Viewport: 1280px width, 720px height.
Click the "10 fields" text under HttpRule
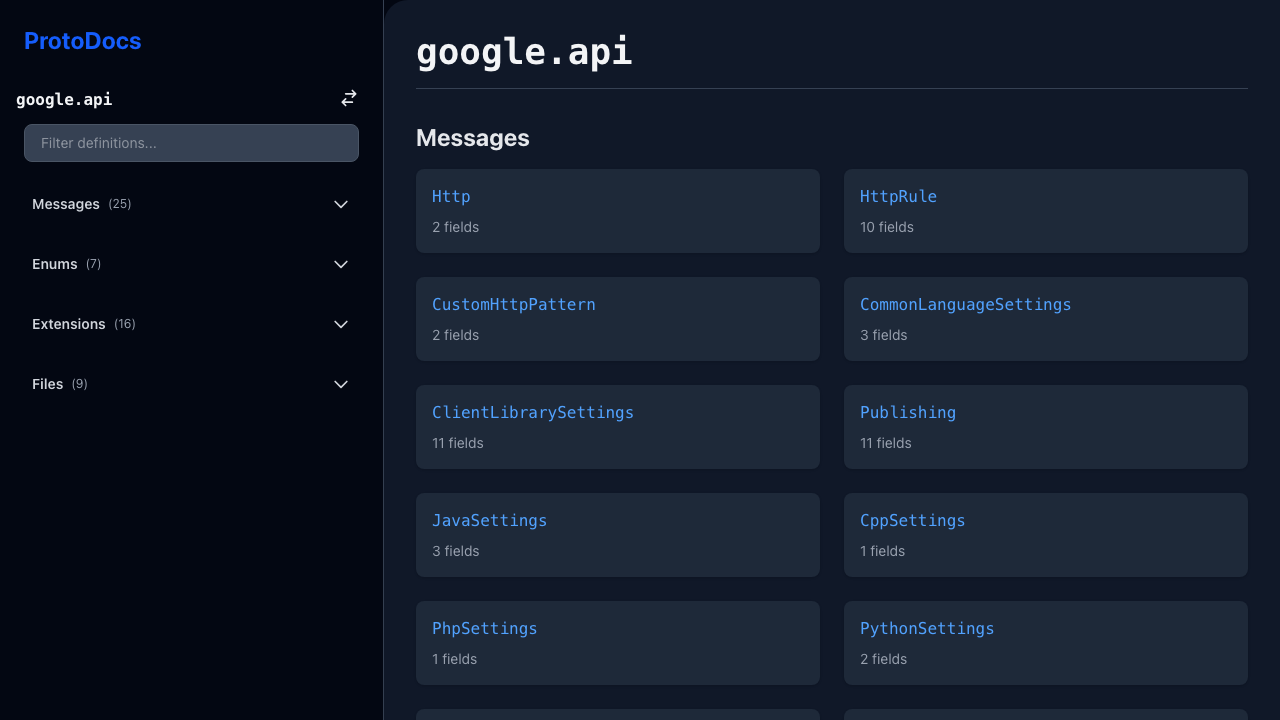[887, 227]
